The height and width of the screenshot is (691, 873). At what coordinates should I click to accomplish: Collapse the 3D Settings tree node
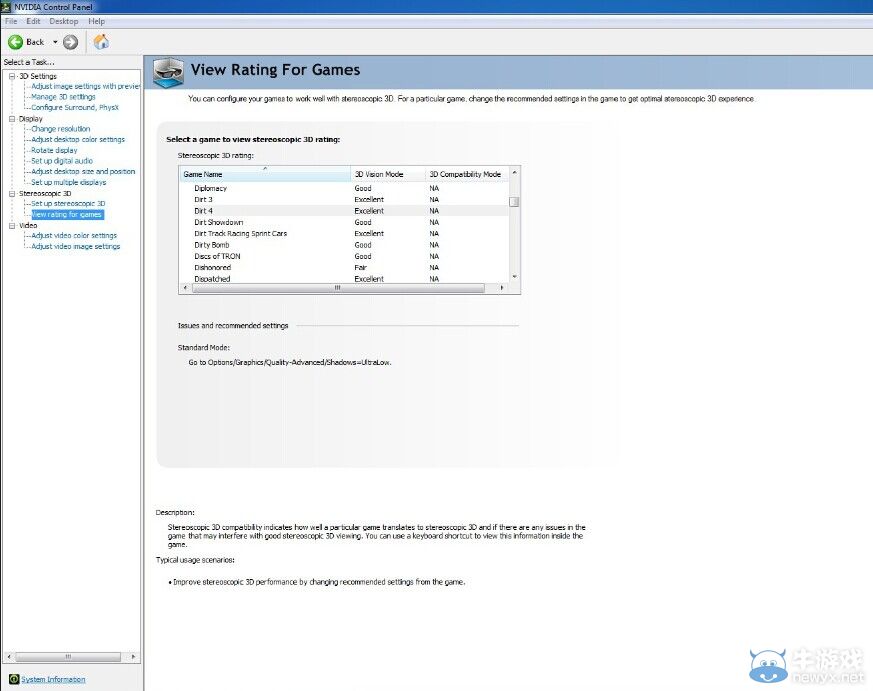(x=12, y=76)
